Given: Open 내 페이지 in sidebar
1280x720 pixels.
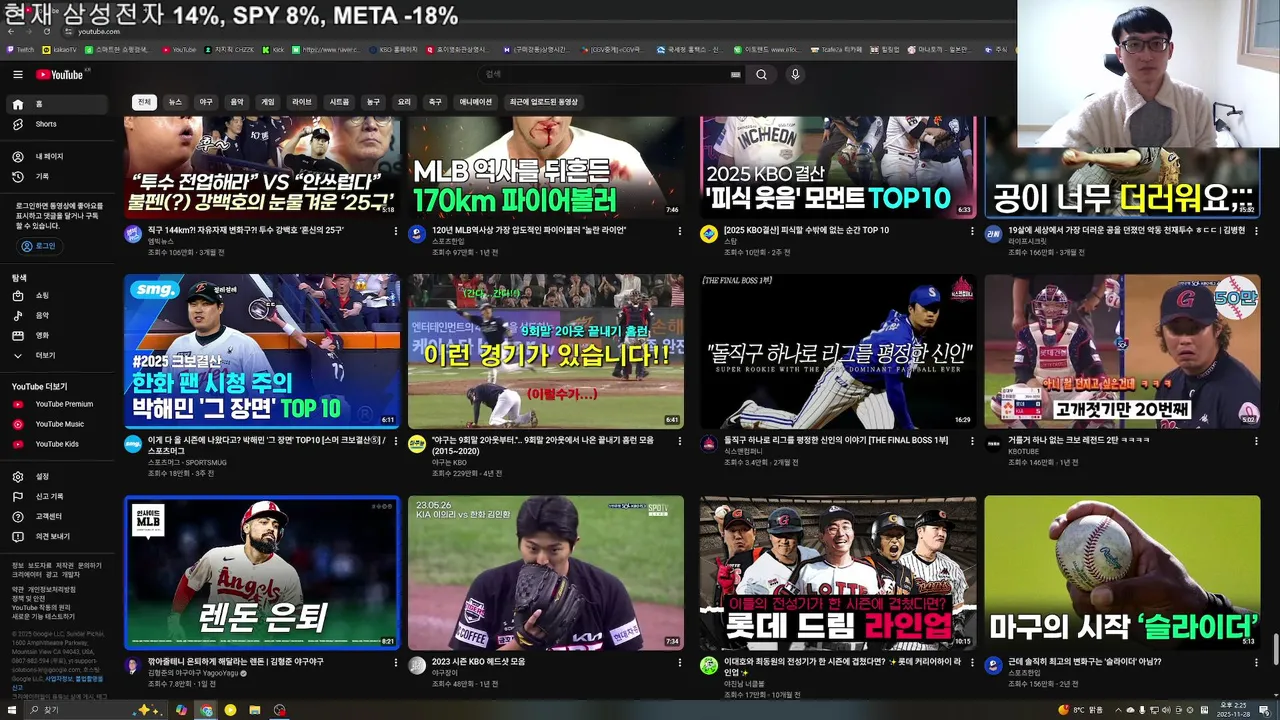Looking at the screenshot, I should (55, 157).
